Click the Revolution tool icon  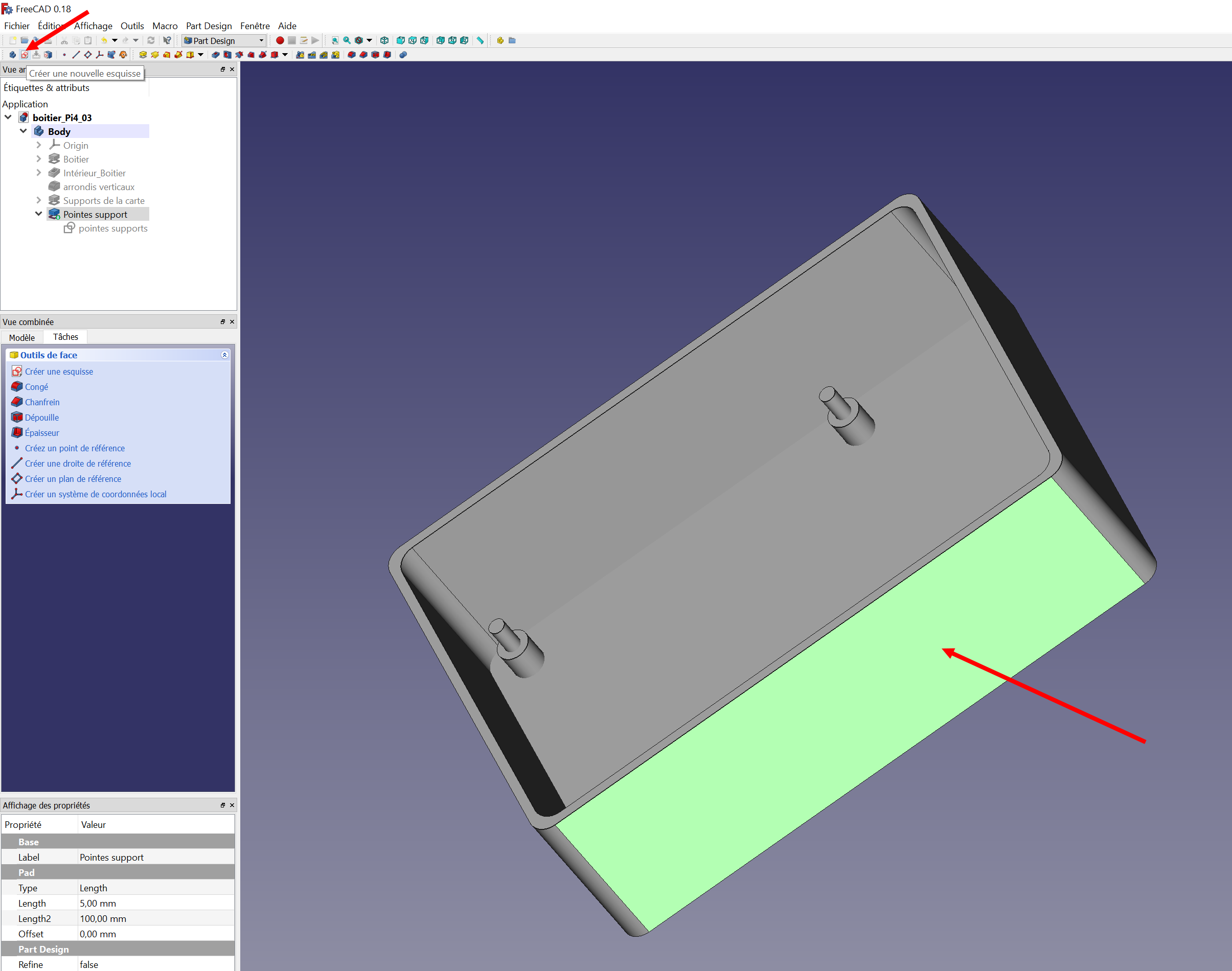[x=155, y=55]
